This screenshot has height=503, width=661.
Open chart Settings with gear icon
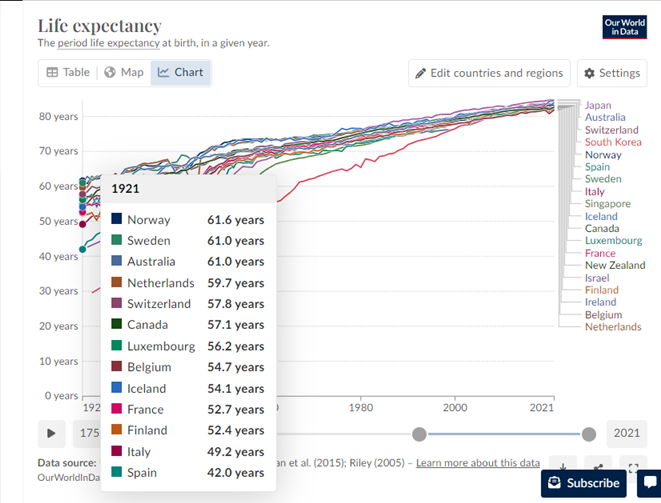coord(610,73)
